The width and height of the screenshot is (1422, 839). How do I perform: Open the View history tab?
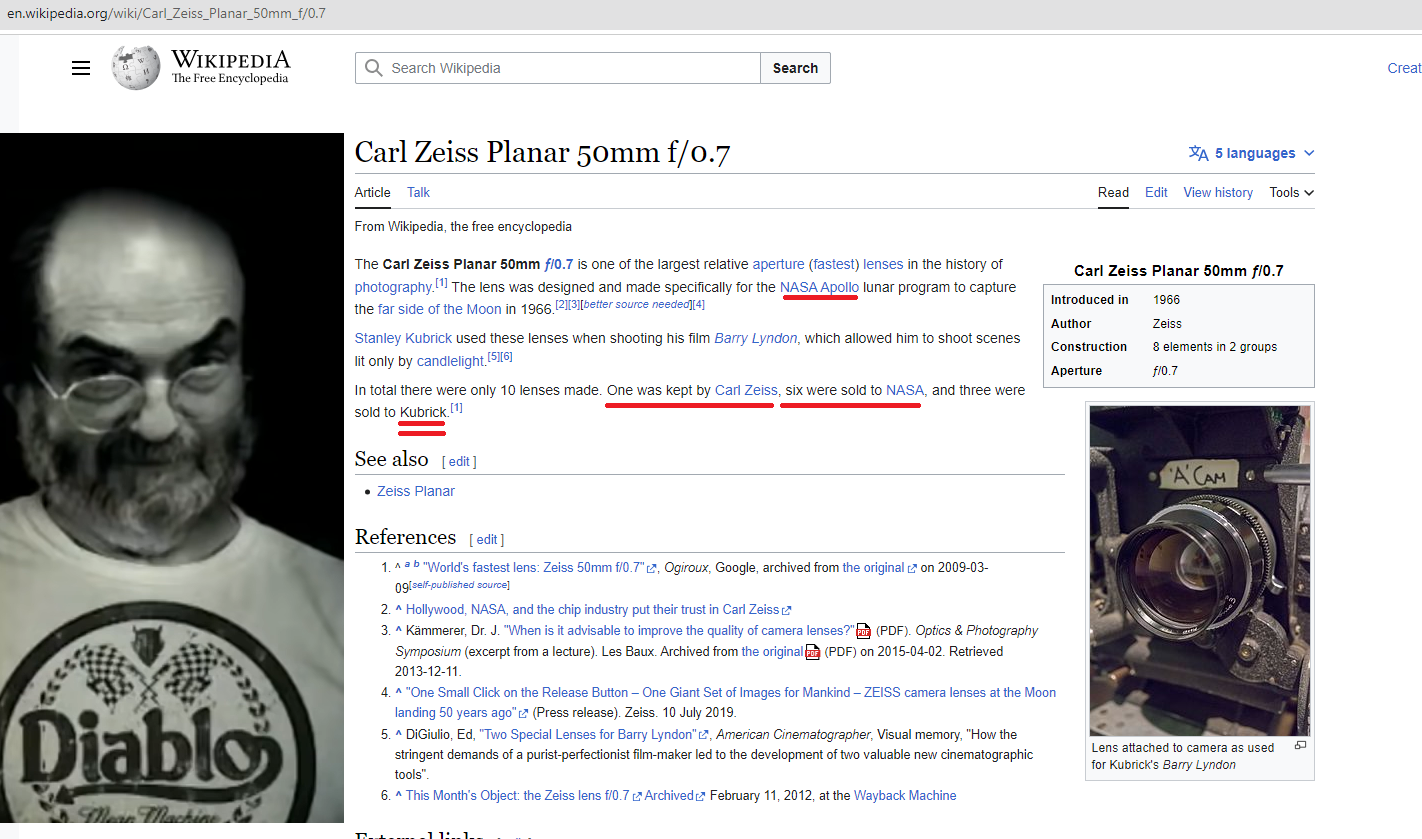[x=1218, y=192]
